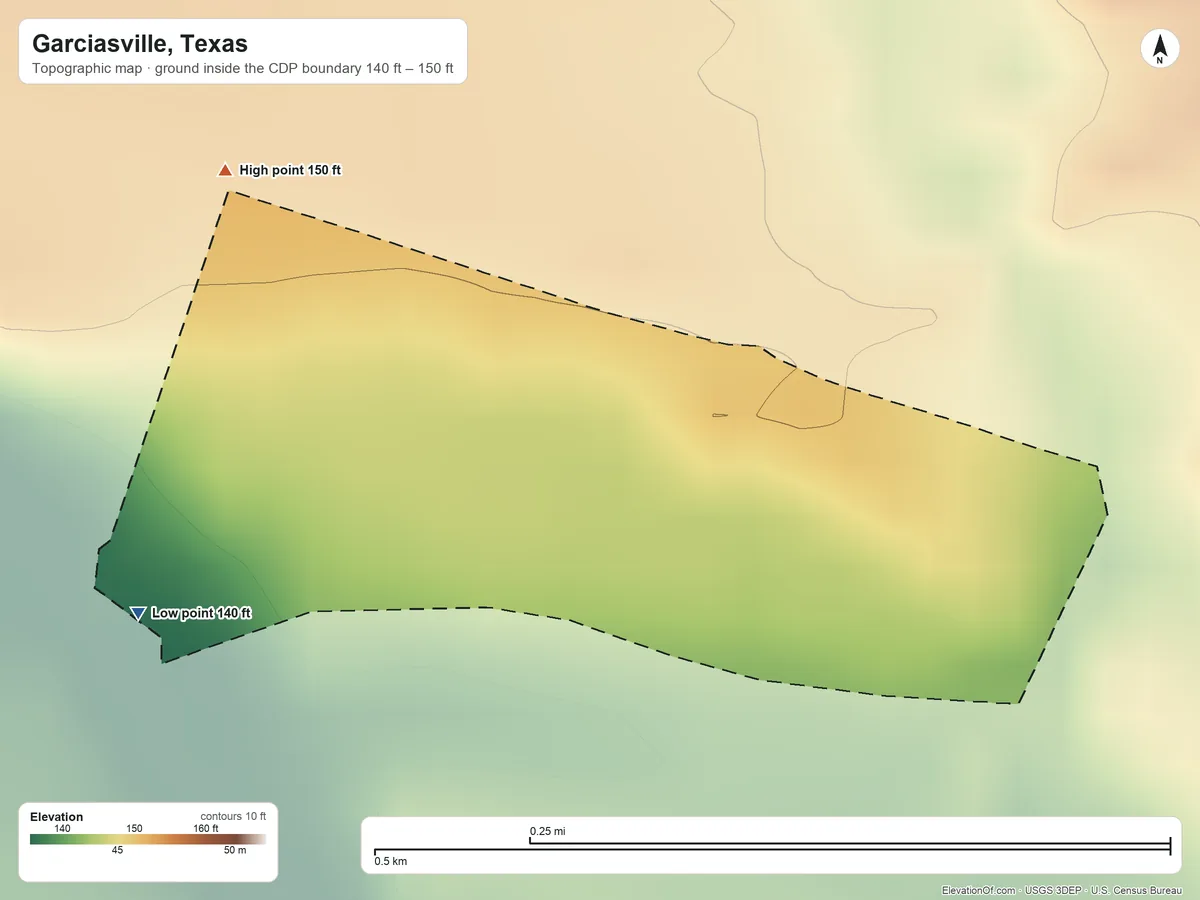Click the '50 m' legend value
The image size is (1200, 900).
pos(235,850)
